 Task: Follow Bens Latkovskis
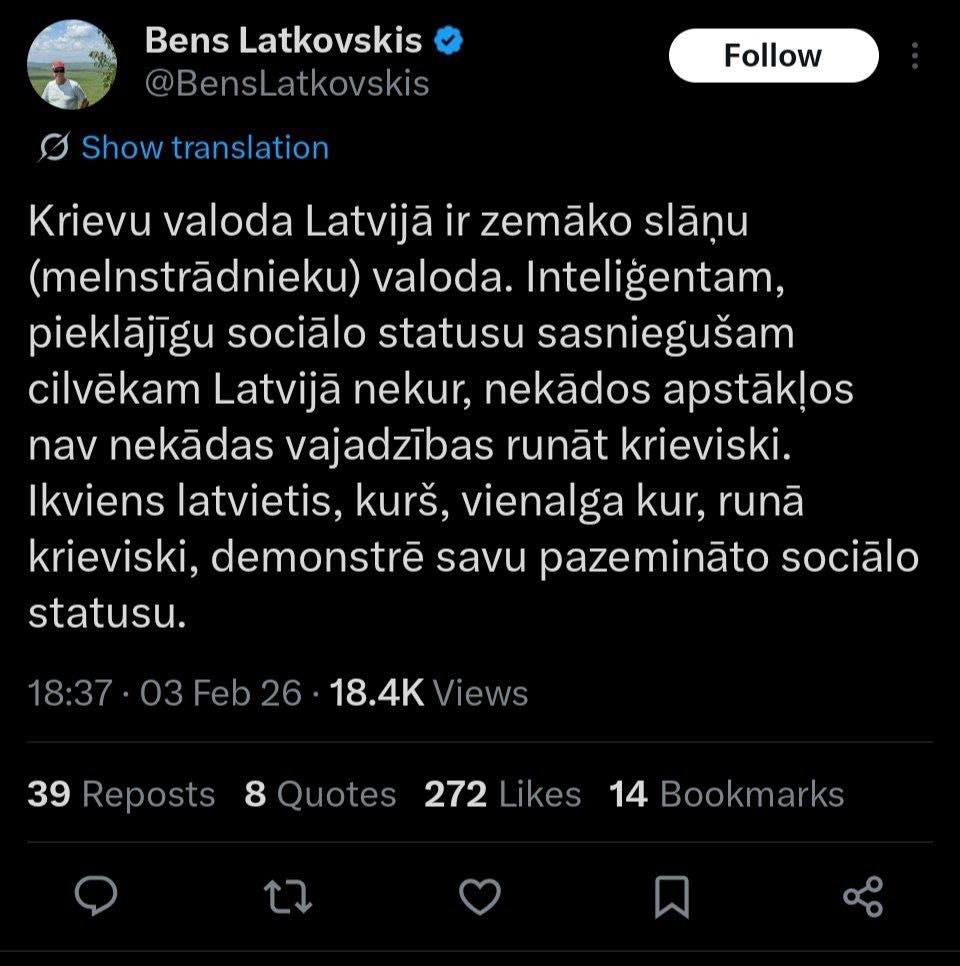pos(773,56)
